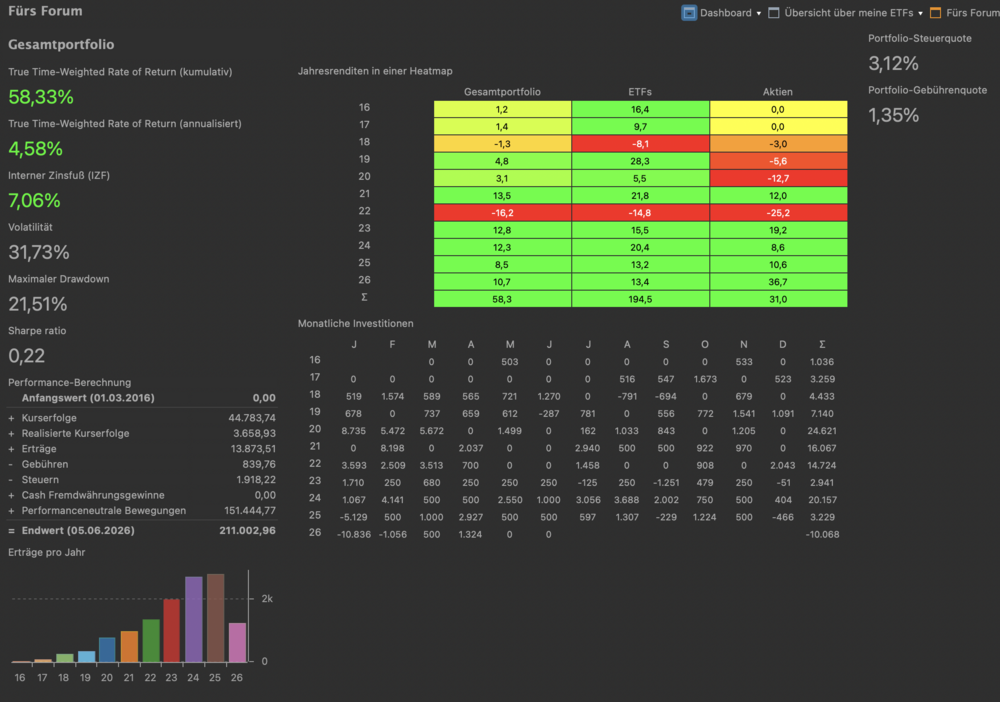The width and height of the screenshot is (1000, 702).
Task: Switch to the Fürs Forum dashboard tab
Action: pyautogui.click(x=973, y=13)
